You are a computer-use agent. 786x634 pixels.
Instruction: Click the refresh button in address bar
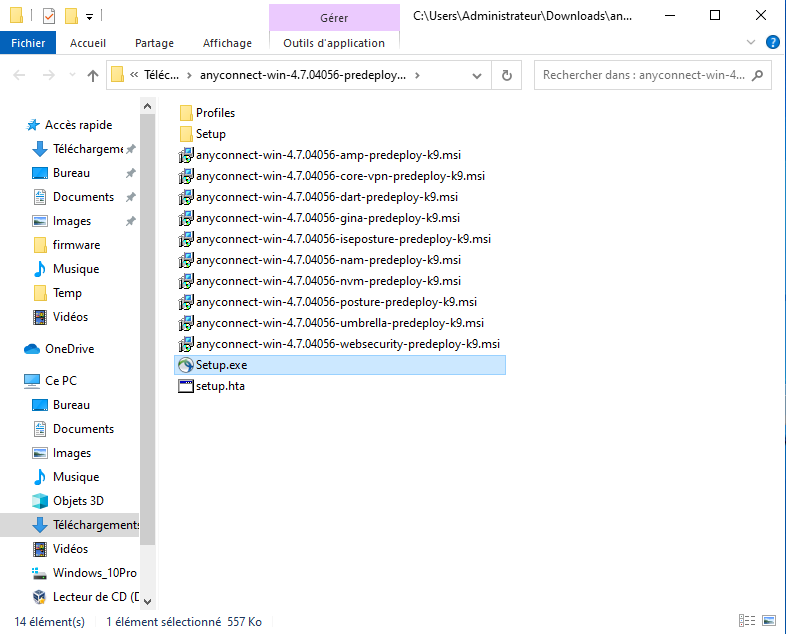(x=507, y=75)
